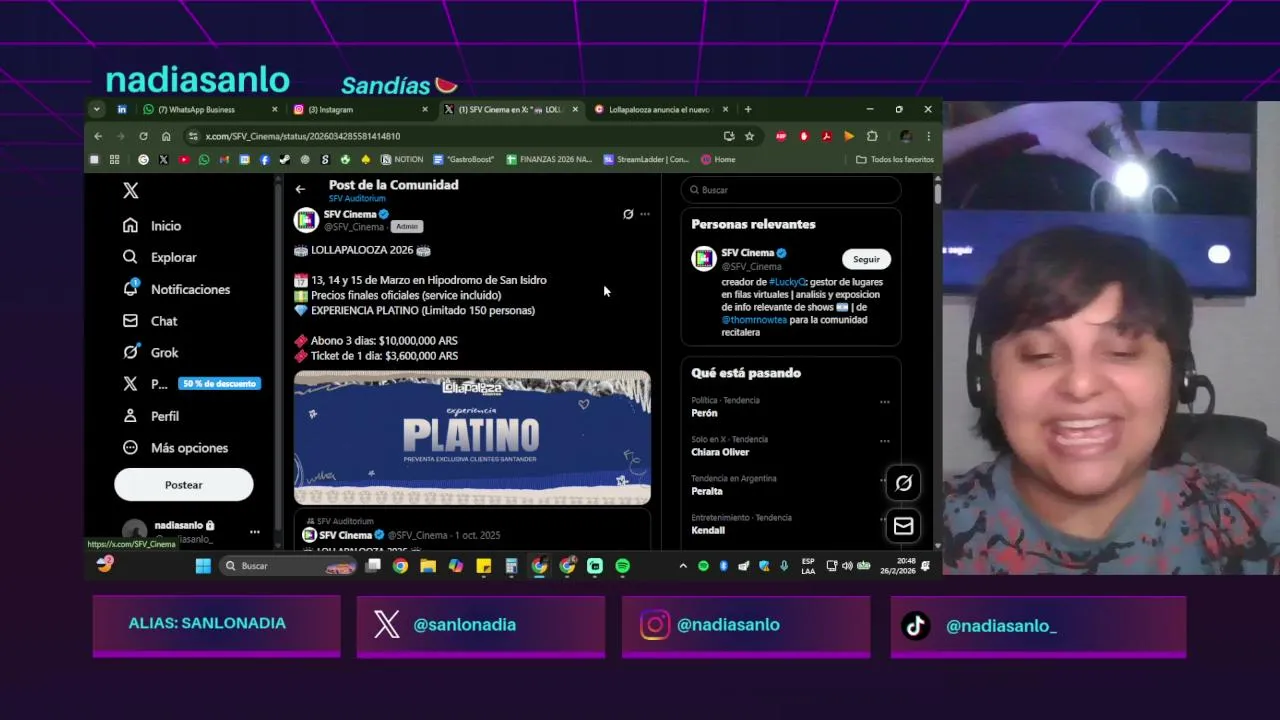Open the Windows Start menu

203,566
